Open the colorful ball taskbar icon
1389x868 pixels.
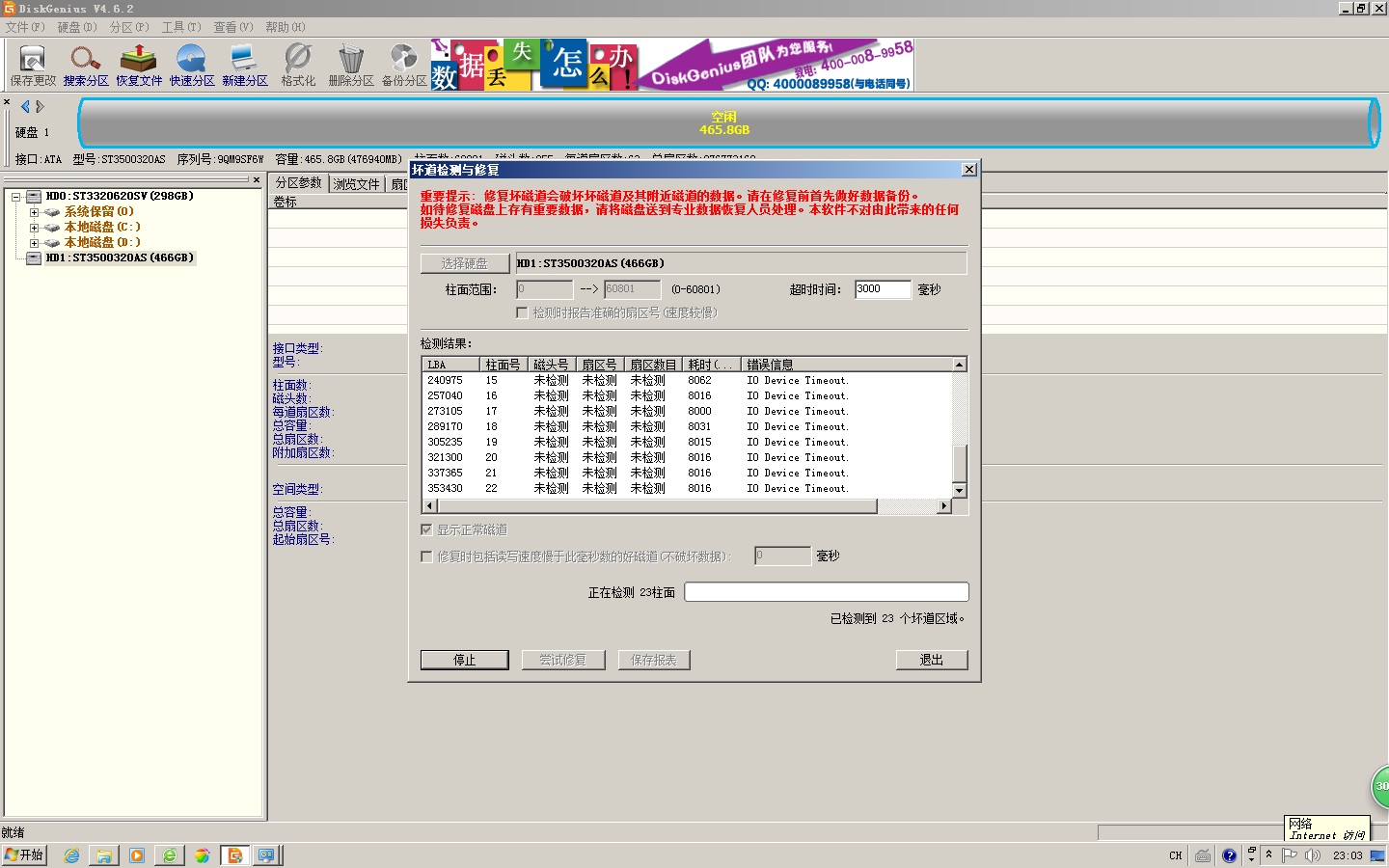(202, 855)
